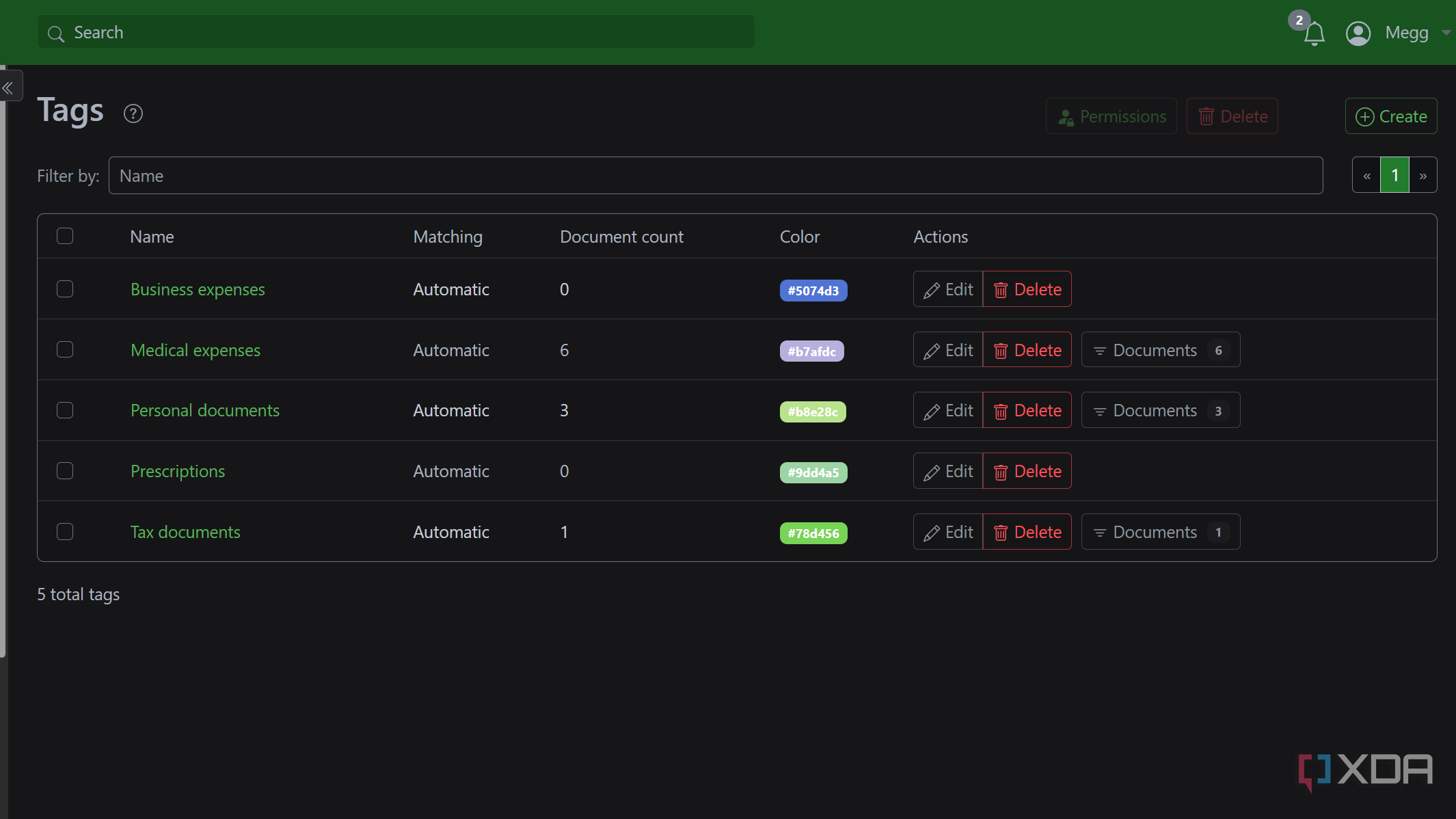Expand the Megg user dropdown arrow
The width and height of the screenshot is (1456, 819).
(x=1446, y=33)
